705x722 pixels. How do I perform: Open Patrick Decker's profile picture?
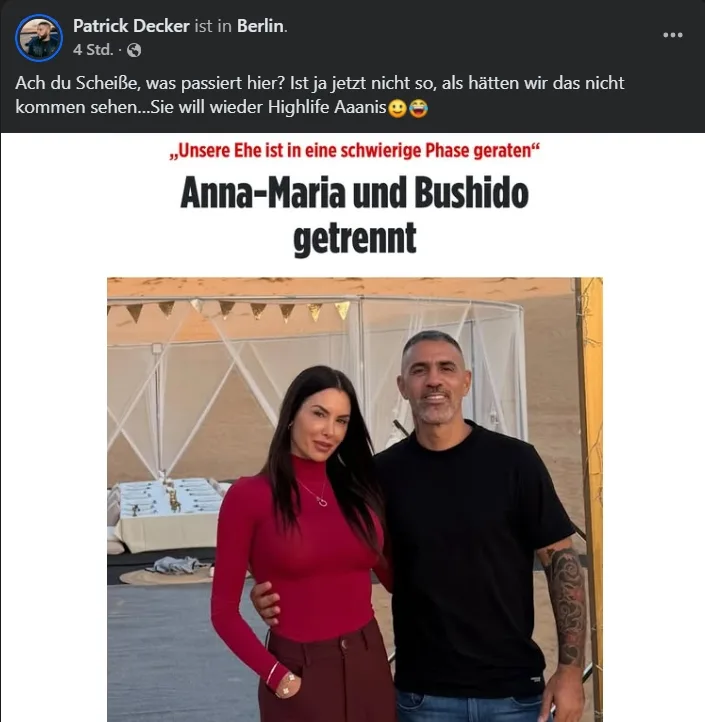pyautogui.click(x=39, y=38)
